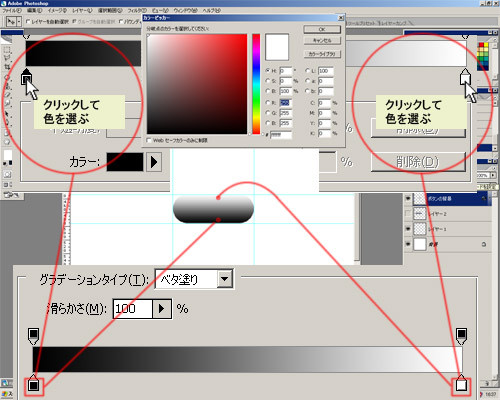Select the L radio button in color picker
500x400 pixels.
tap(307, 71)
